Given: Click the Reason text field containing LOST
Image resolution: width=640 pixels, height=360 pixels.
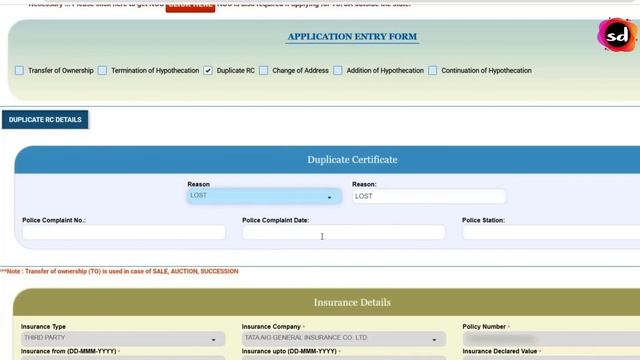Looking at the screenshot, I should (429, 196).
